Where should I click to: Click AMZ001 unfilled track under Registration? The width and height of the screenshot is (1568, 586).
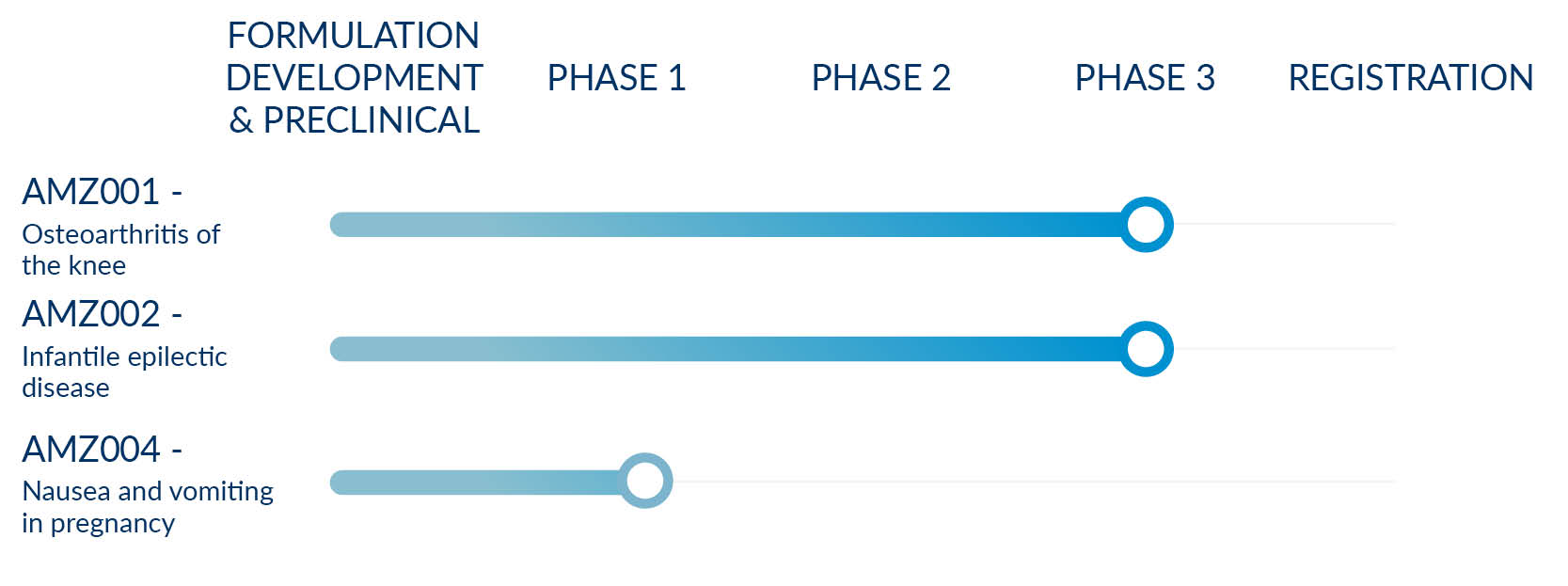1284,224
